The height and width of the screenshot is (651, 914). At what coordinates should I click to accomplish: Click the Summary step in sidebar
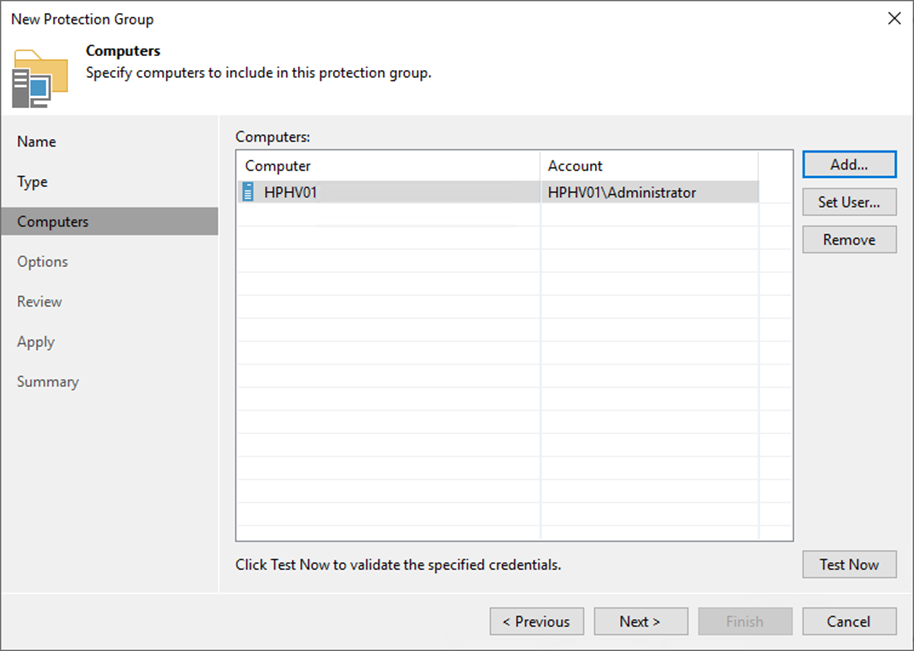click(48, 382)
